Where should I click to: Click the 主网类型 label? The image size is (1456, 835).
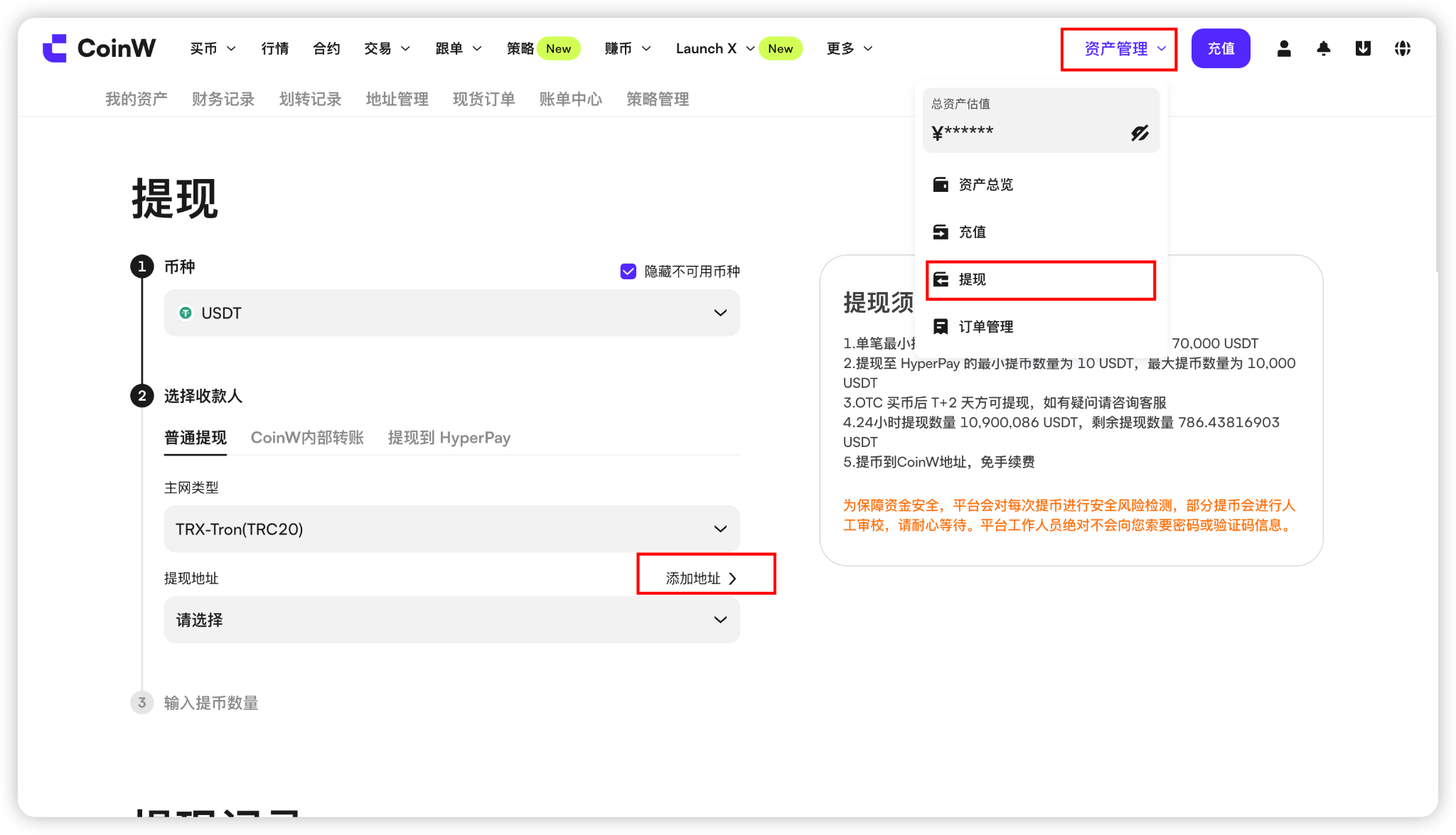click(x=191, y=487)
